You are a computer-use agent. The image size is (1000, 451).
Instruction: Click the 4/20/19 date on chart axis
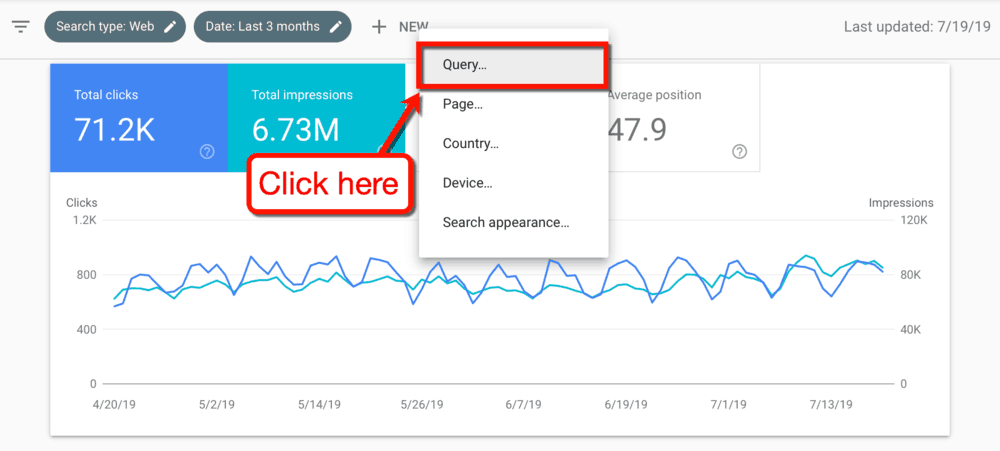[114, 404]
